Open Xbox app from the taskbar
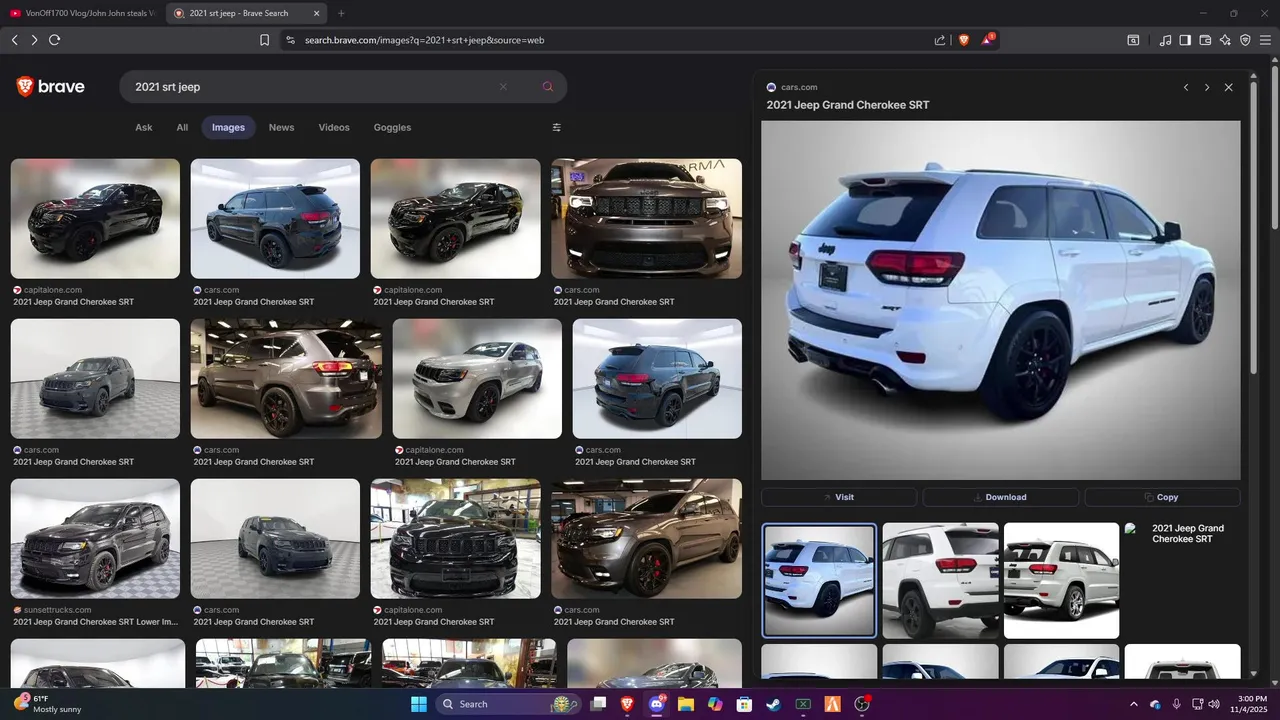The width and height of the screenshot is (1280, 720). tap(803, 704)
